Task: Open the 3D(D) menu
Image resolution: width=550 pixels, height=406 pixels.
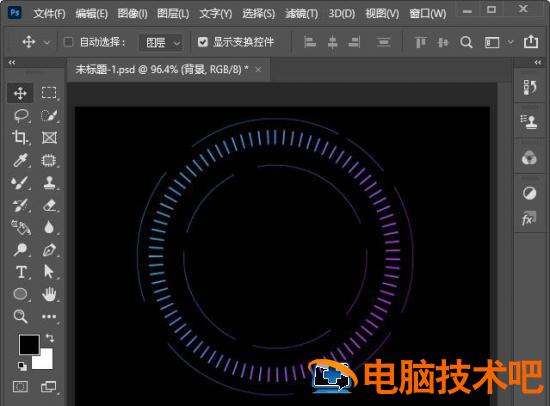Action: [341, 14]
